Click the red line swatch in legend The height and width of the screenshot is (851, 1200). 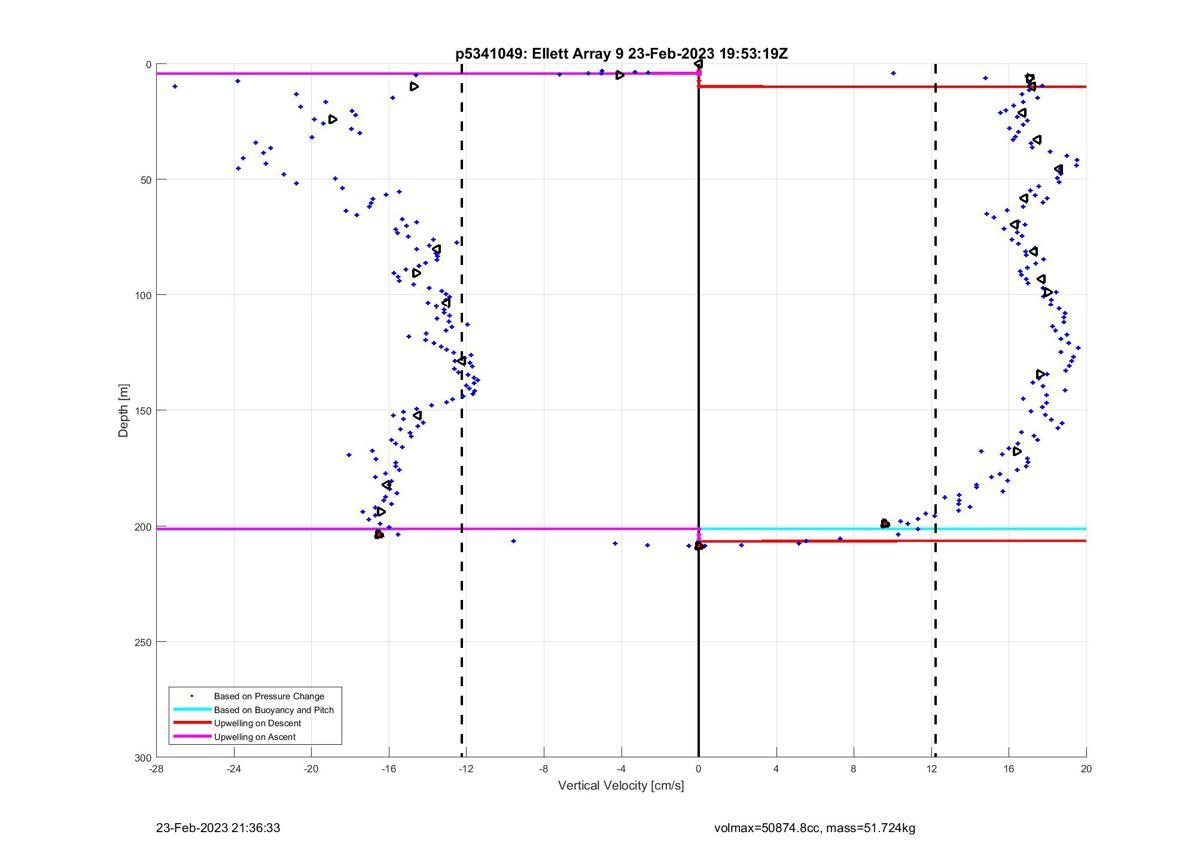(192, 723)
